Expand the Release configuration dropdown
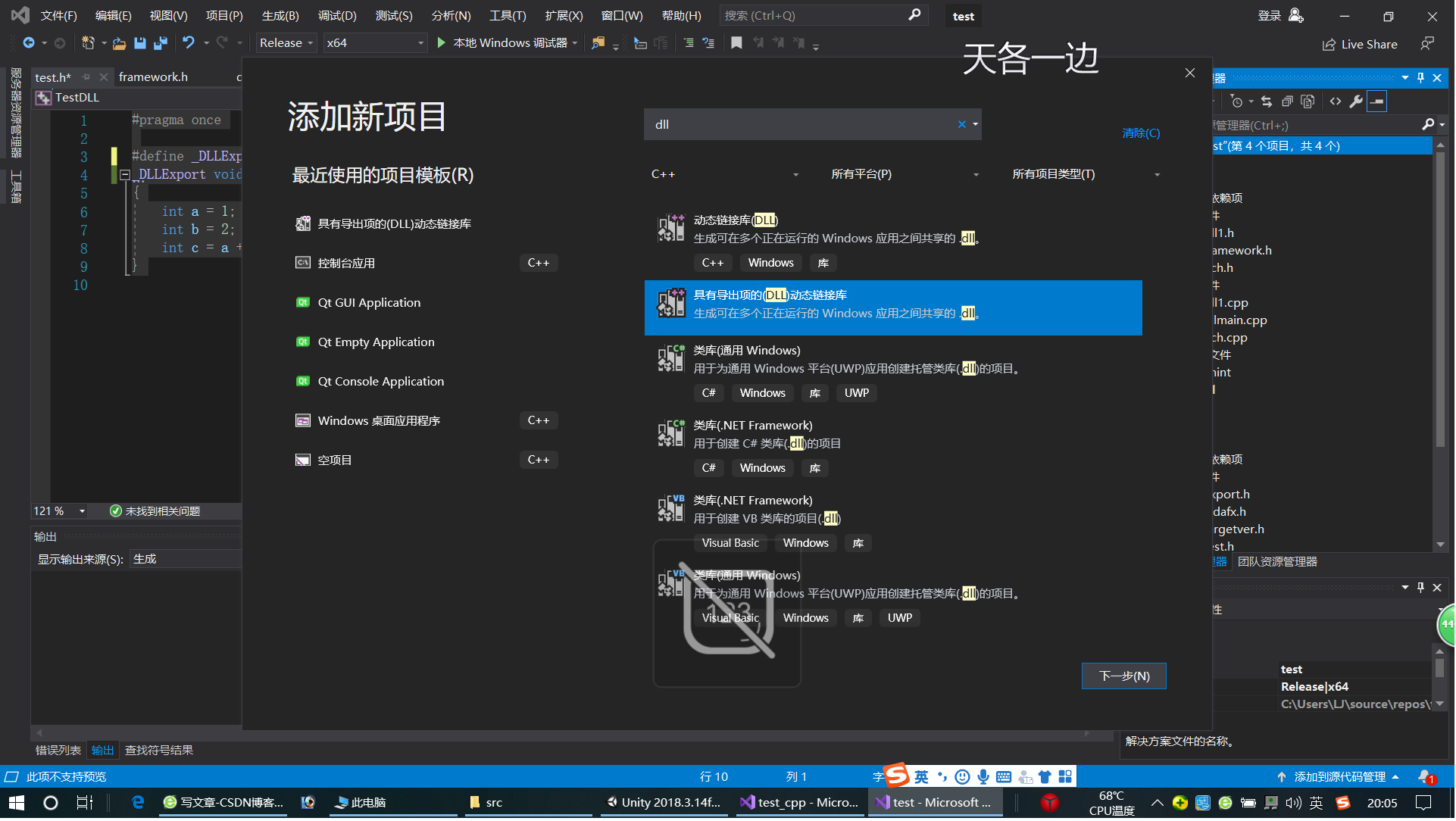Screen dimensions: 1456x821 [x=286, y=43]
